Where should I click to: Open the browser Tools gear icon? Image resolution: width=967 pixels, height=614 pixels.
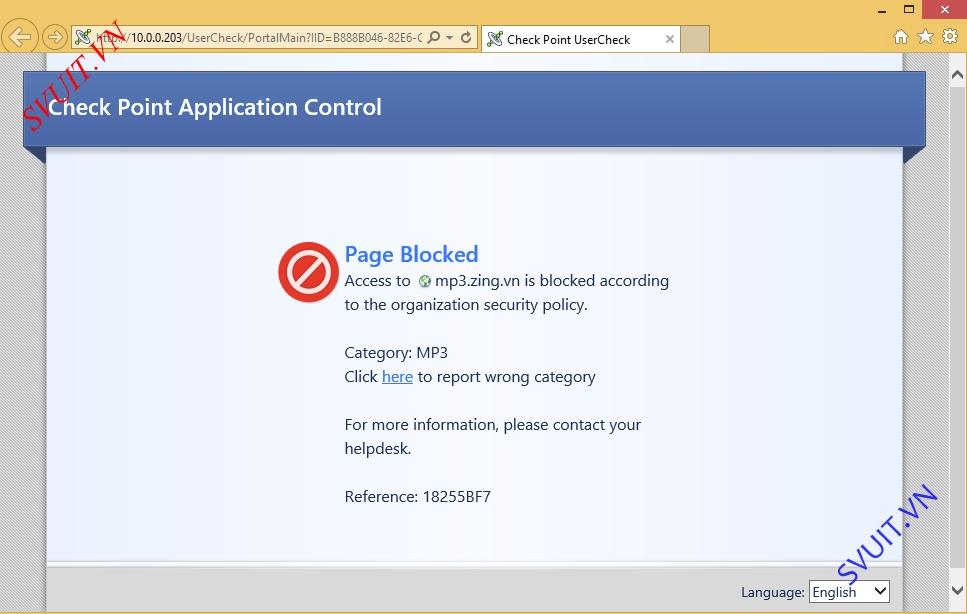(950, 36)
